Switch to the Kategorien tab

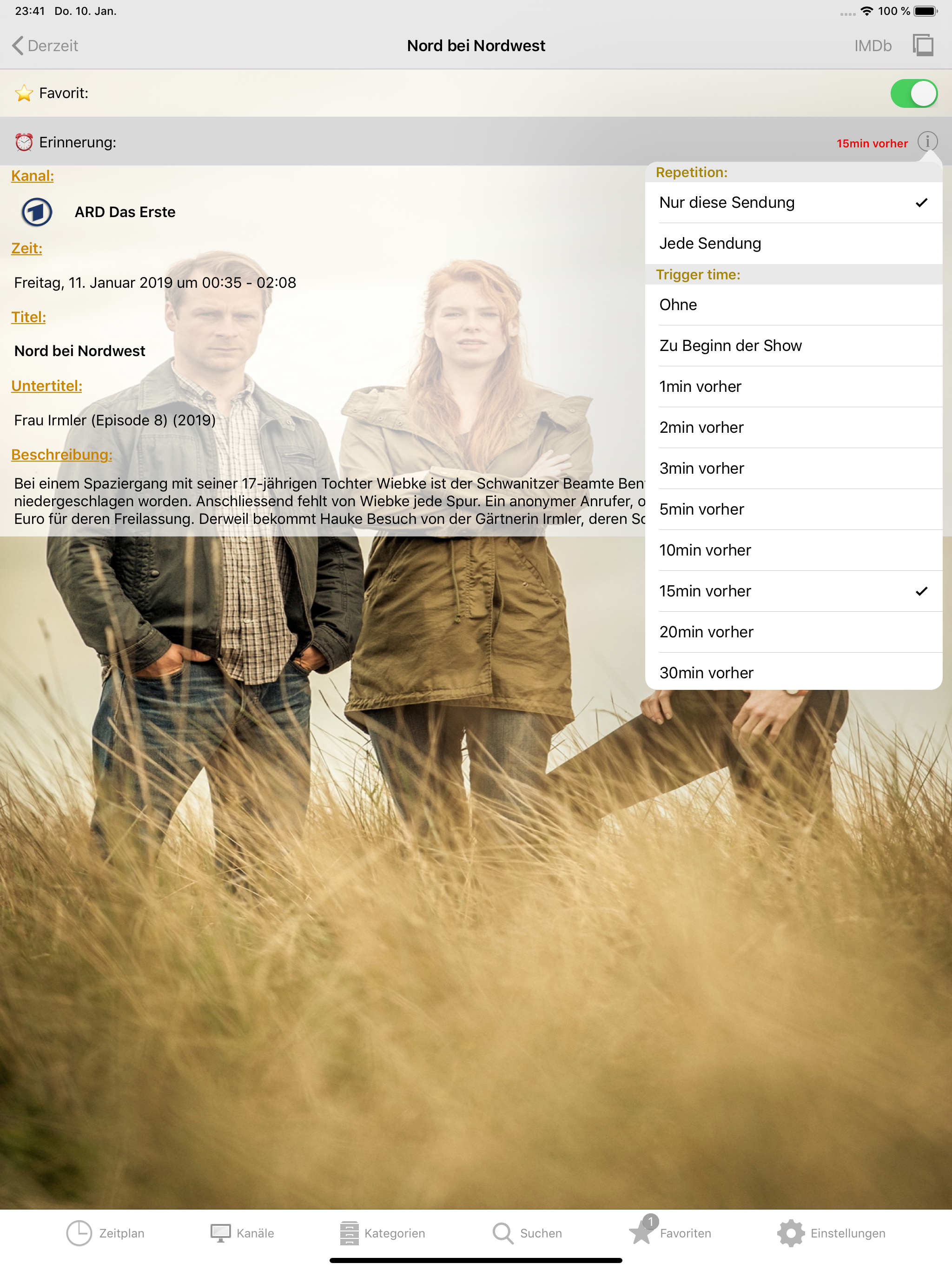[x=382, y=1233]
